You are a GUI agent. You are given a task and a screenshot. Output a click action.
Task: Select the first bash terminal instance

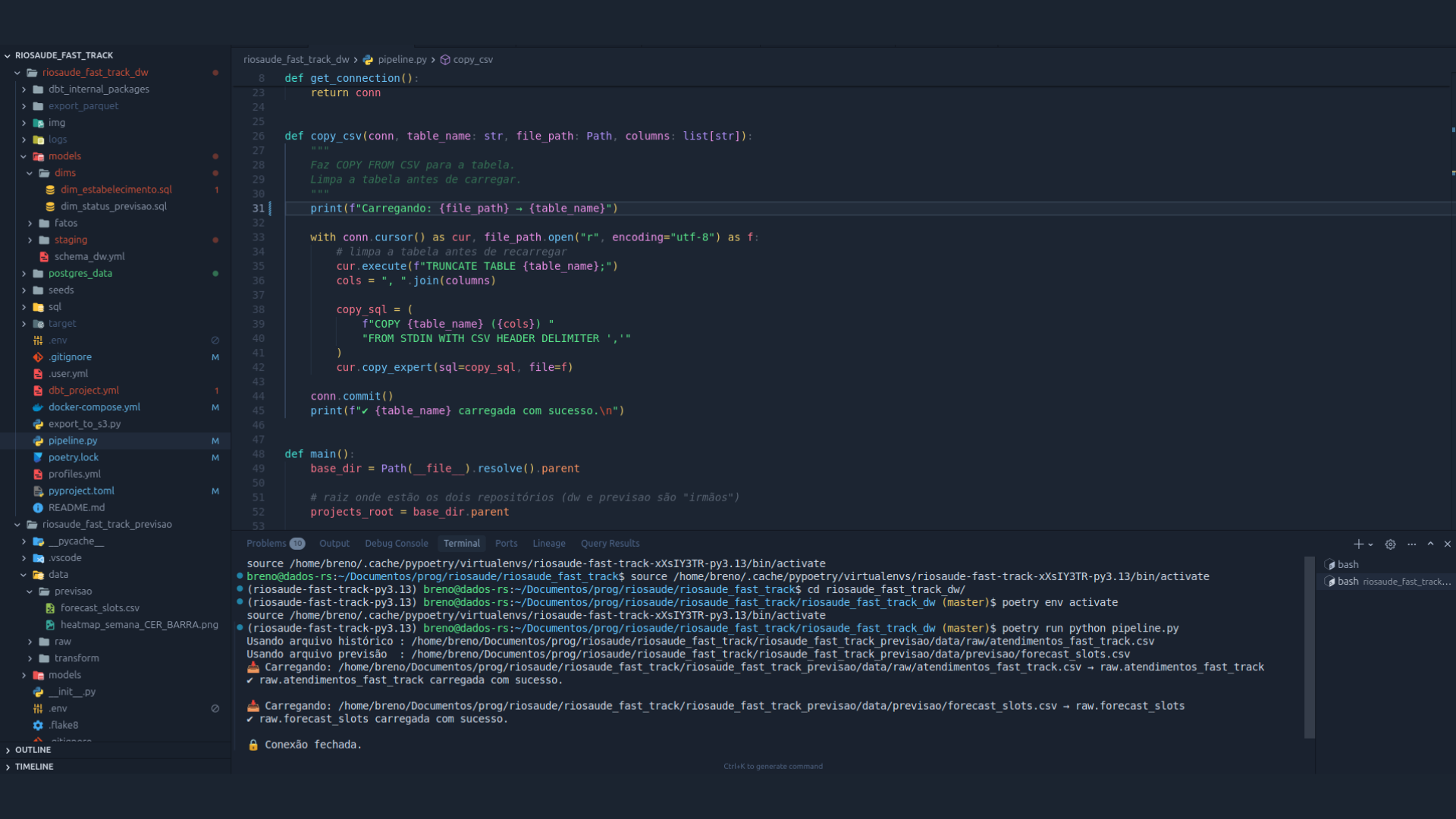click(1348, 564)
